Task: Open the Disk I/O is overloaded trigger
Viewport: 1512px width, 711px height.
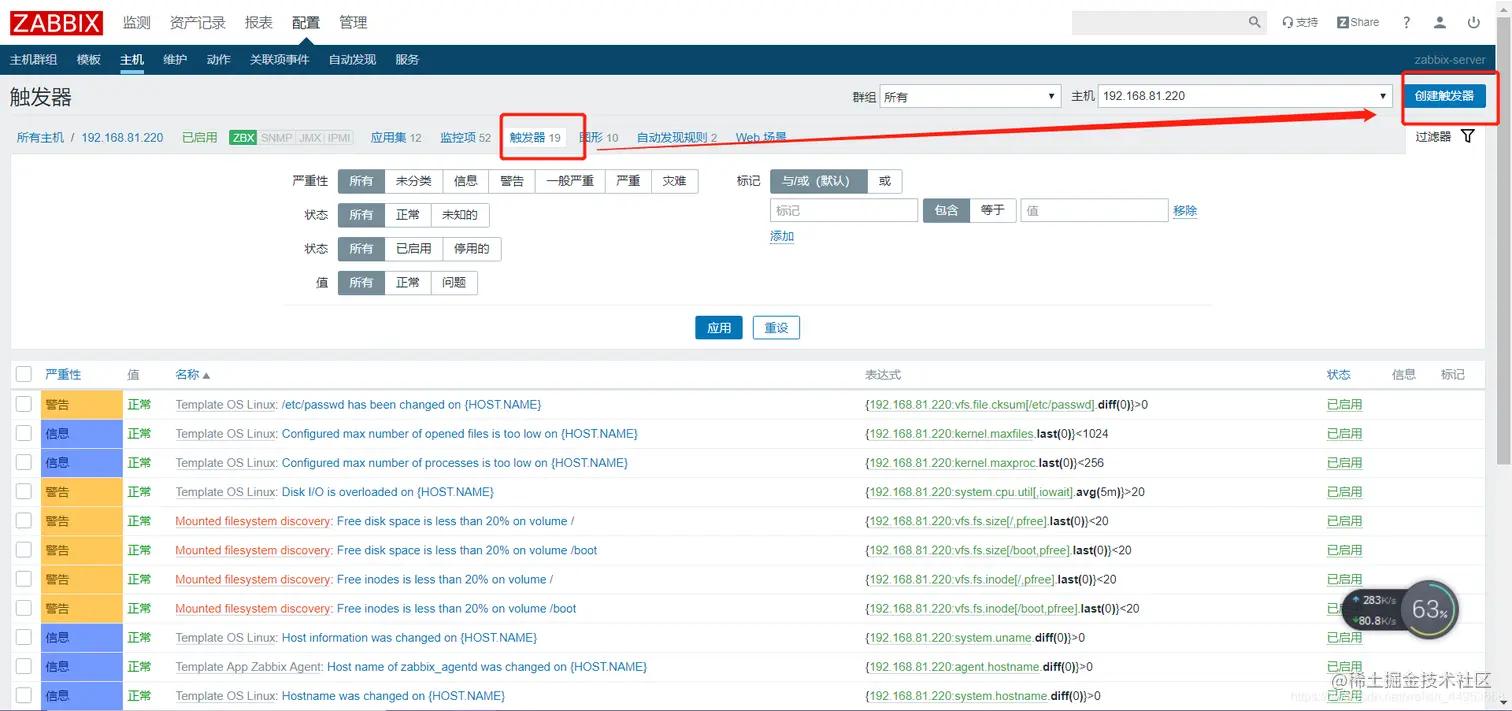Action: (x=388, y=492)
